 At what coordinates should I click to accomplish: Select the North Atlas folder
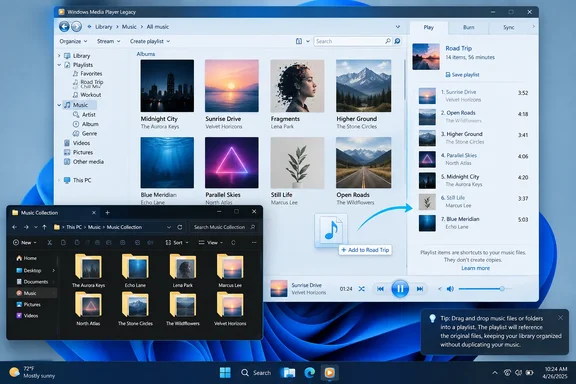click(x=88, y=309)
